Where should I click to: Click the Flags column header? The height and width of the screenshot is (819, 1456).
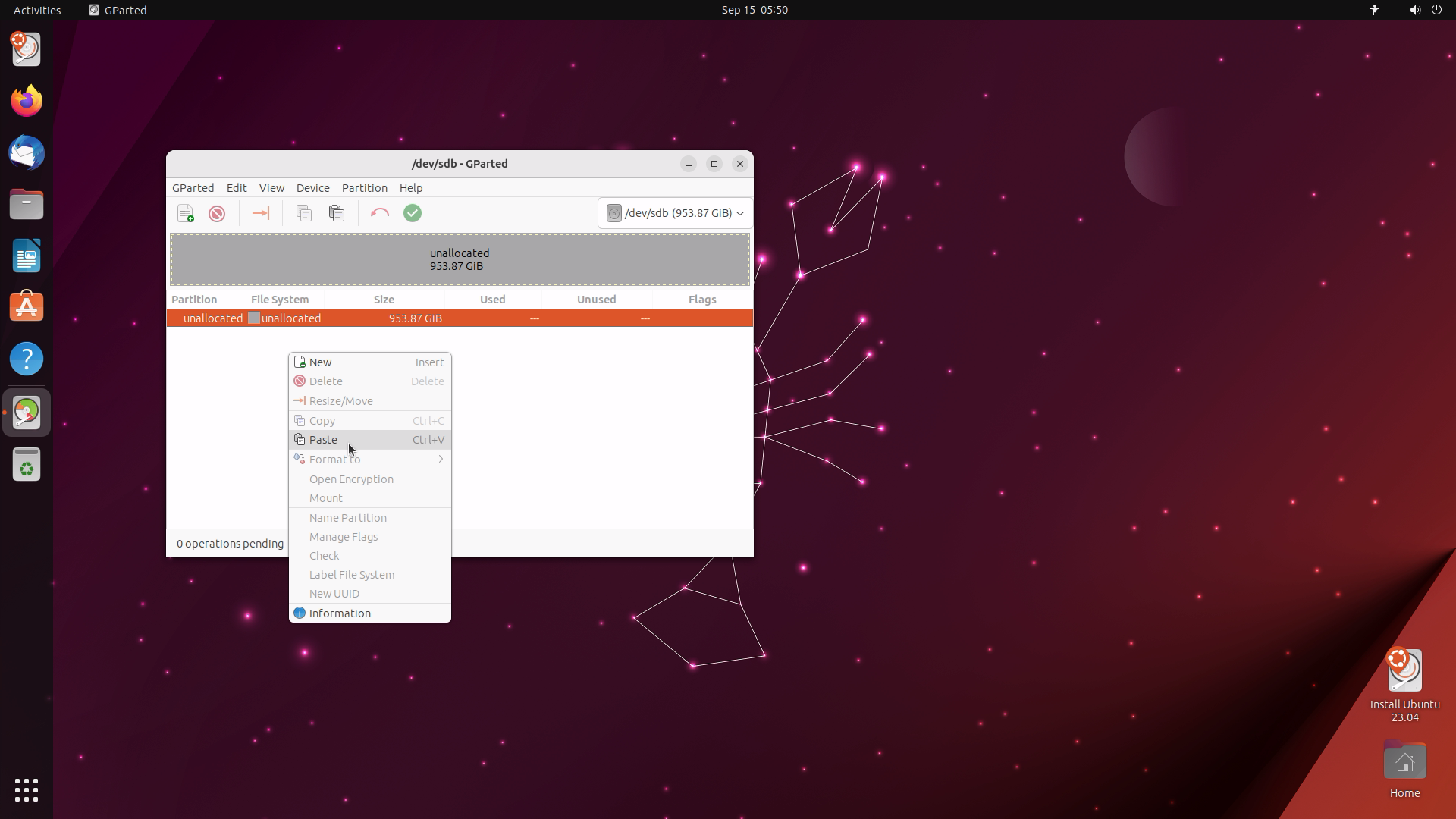pos(702,300)
